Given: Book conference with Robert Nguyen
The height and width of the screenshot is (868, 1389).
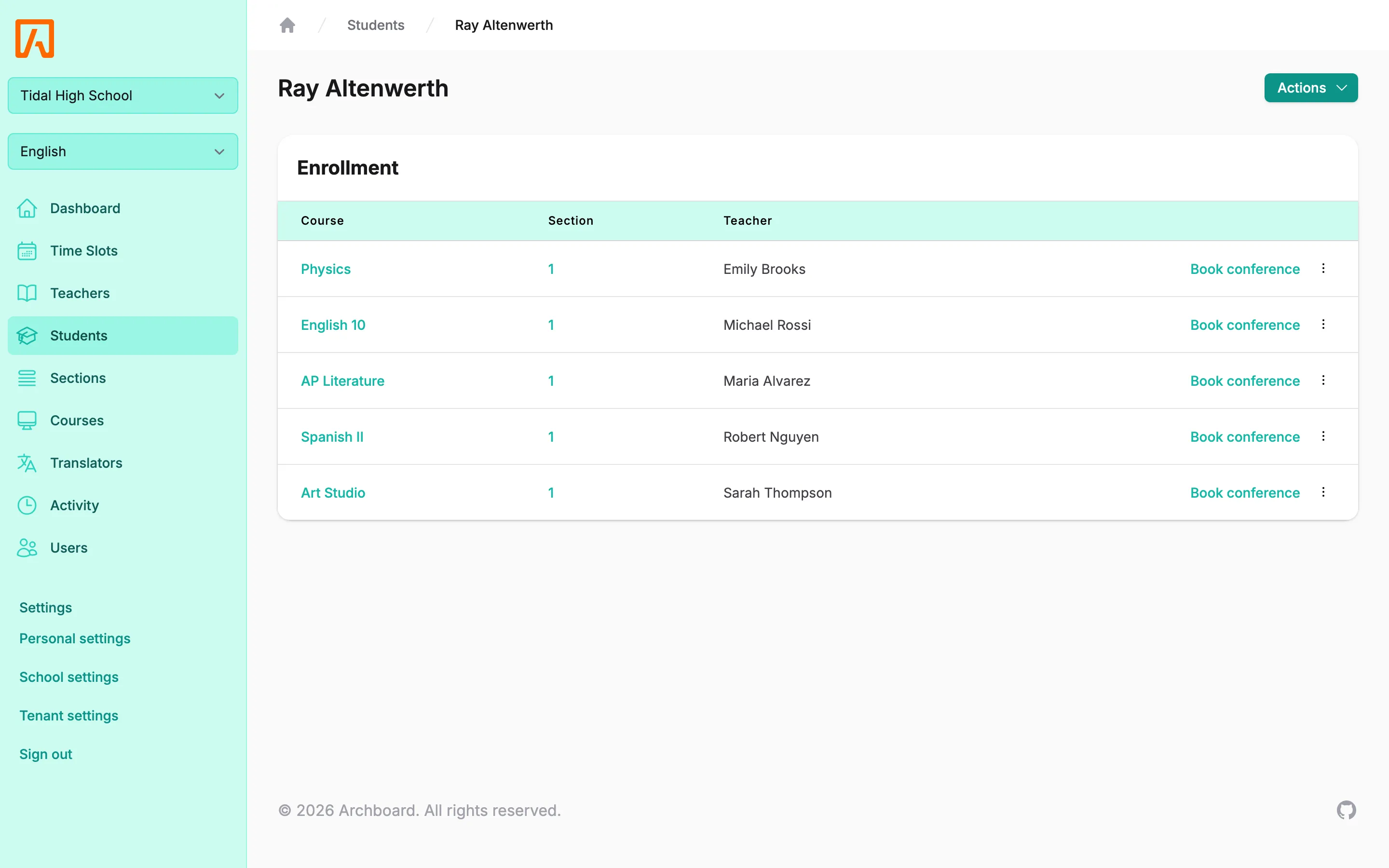Looking at the screenshot, I should (x=1245, y=437).
